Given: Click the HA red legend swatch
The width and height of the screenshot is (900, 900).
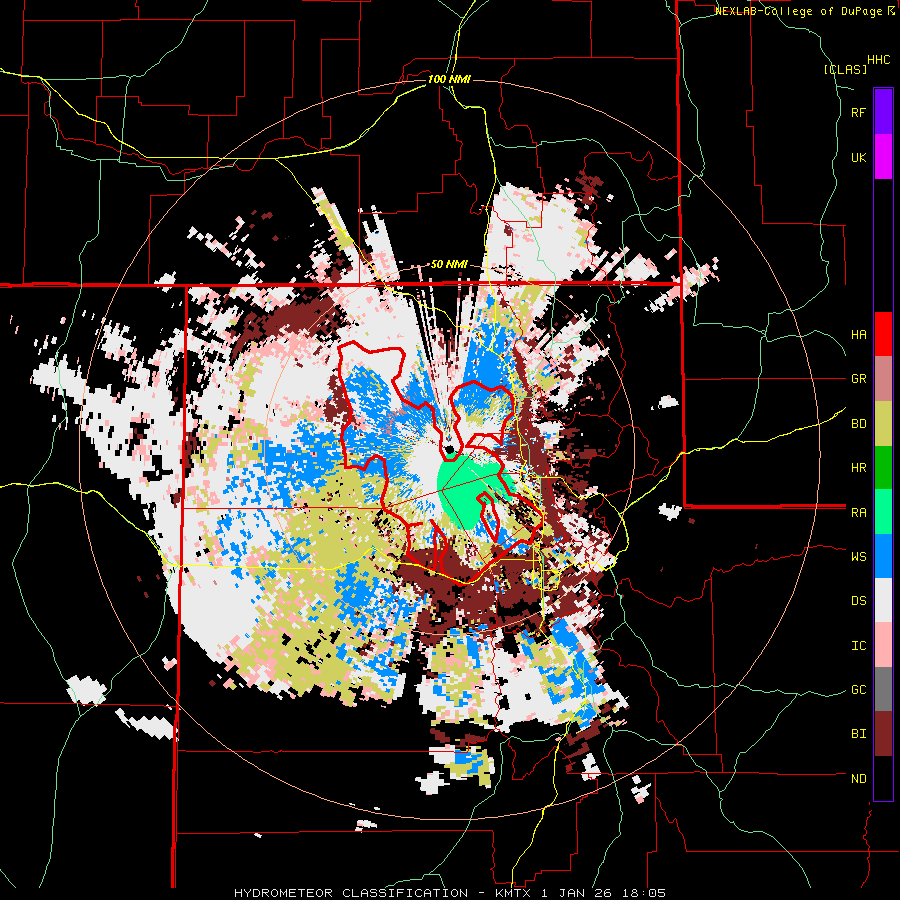Looking at the screenshot, I should pyautogui.click(x=883, y=334).
